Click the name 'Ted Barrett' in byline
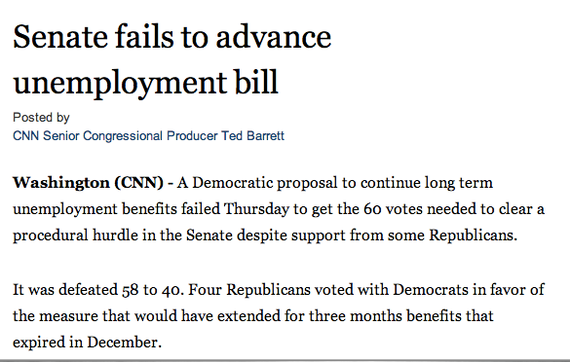Viewport: 570px width, 362px height. pyautogui.click(x=253, y=136)
